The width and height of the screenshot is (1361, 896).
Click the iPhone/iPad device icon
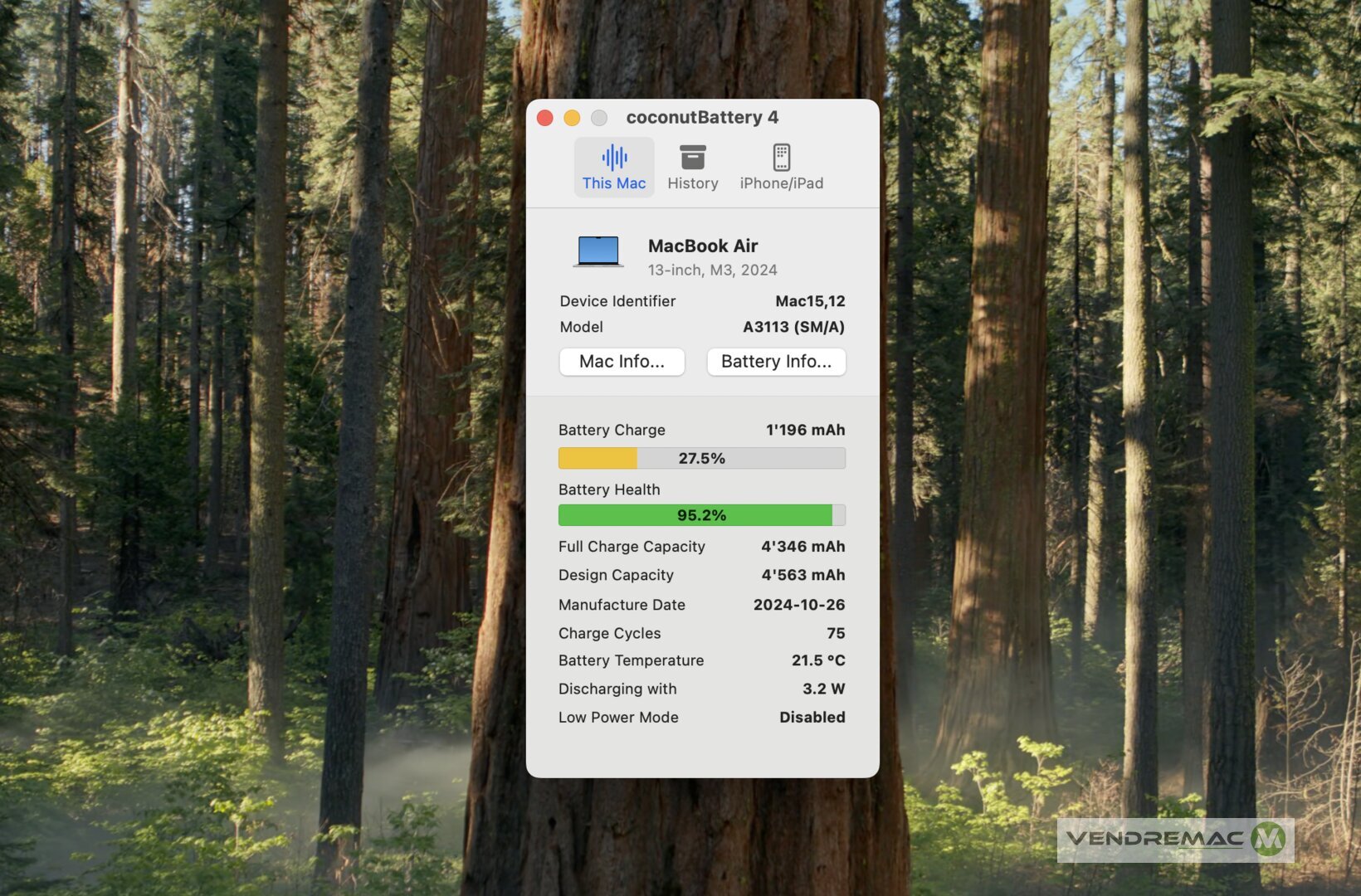pyautogui.click(x=781, y=157)
